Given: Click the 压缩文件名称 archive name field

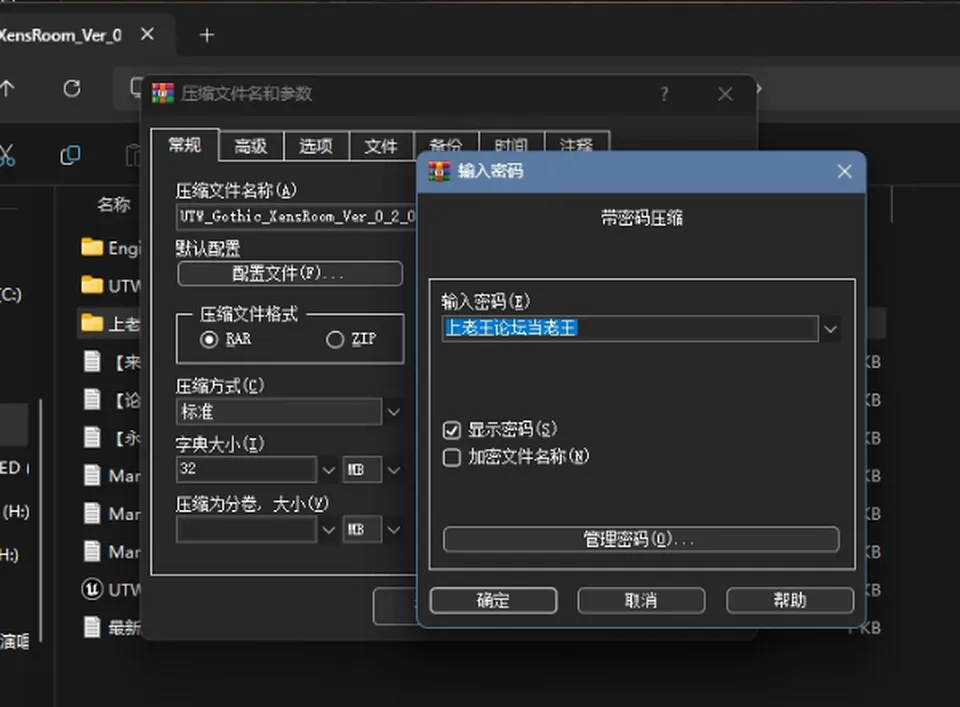Looking at the screenshot, I should click(297, 217).
